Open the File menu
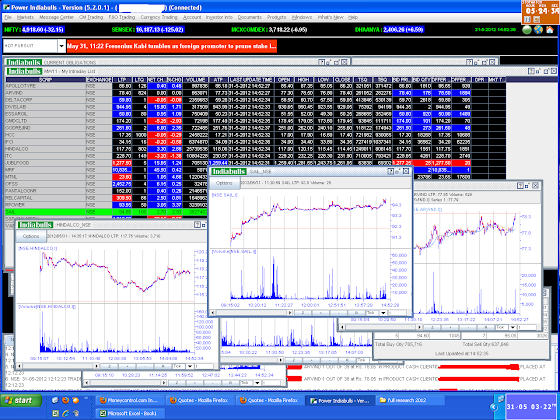 pyautogui.click(x=8, y=17)
